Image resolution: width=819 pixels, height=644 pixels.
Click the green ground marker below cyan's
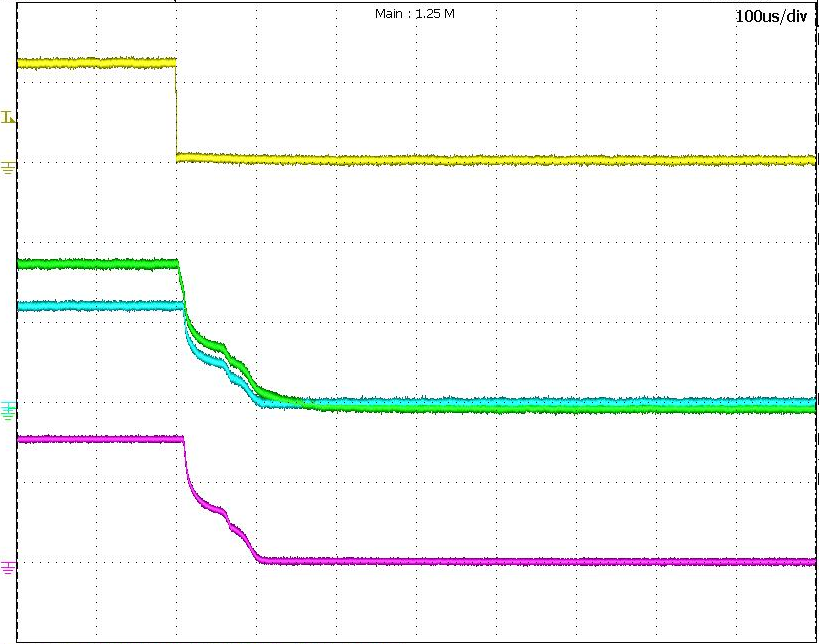[9, 414]
